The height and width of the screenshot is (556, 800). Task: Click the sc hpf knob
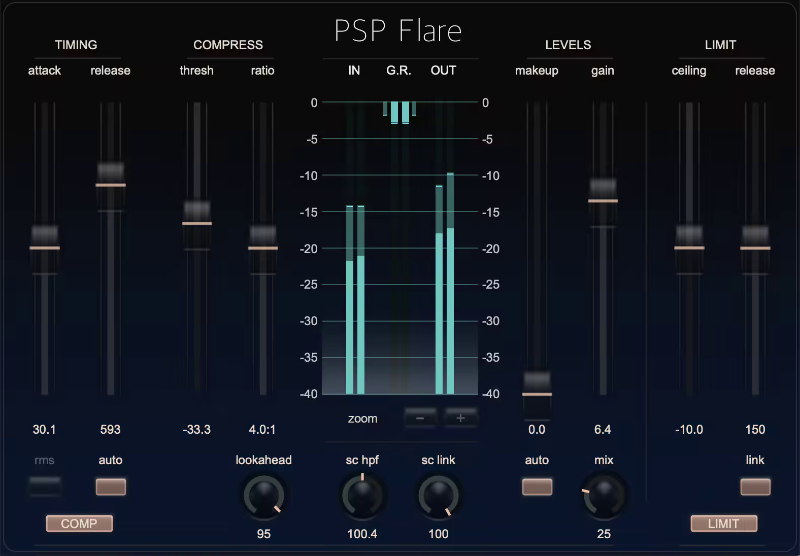click(362, 495)
